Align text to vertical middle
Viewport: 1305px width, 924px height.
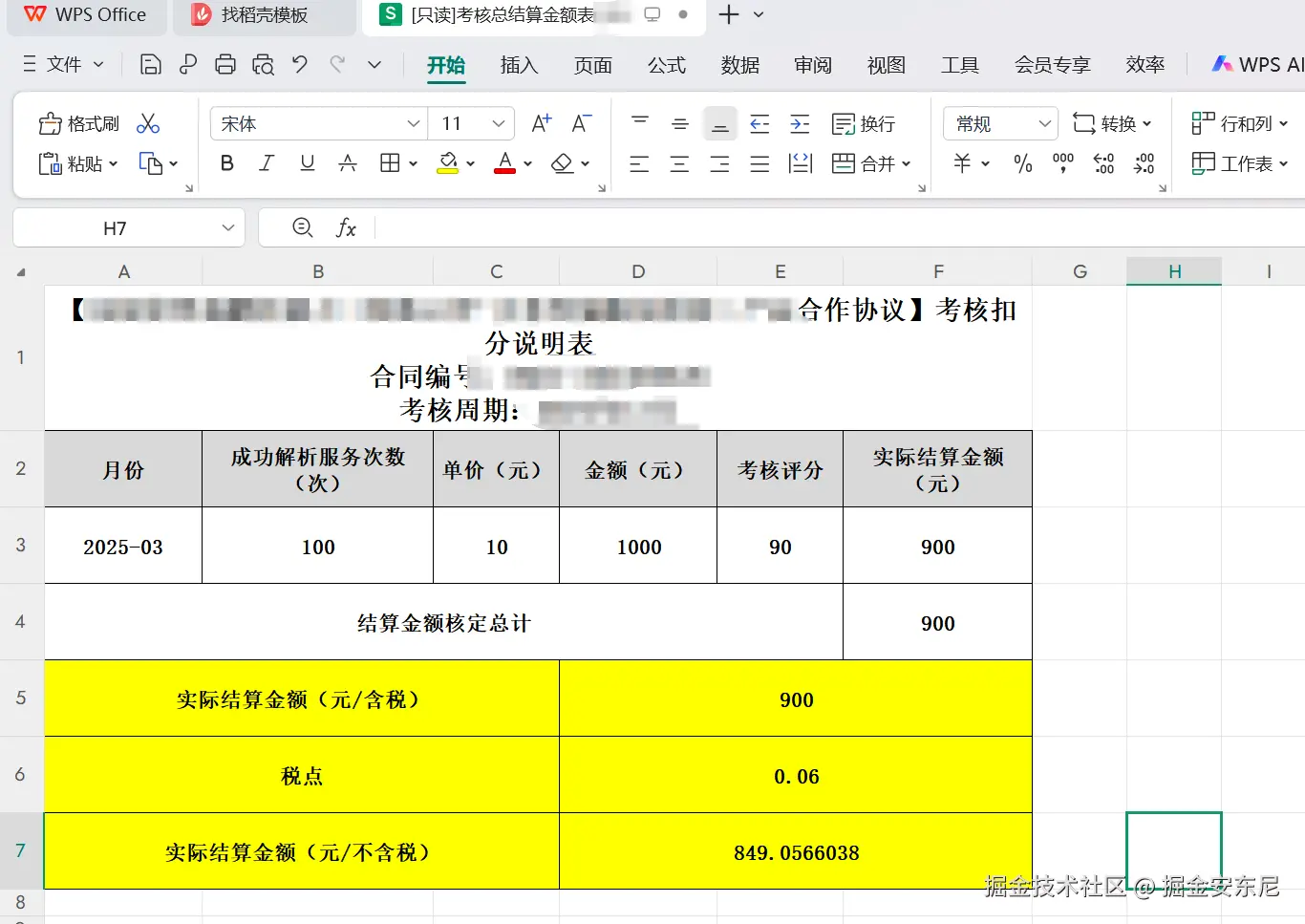(680, 123)
